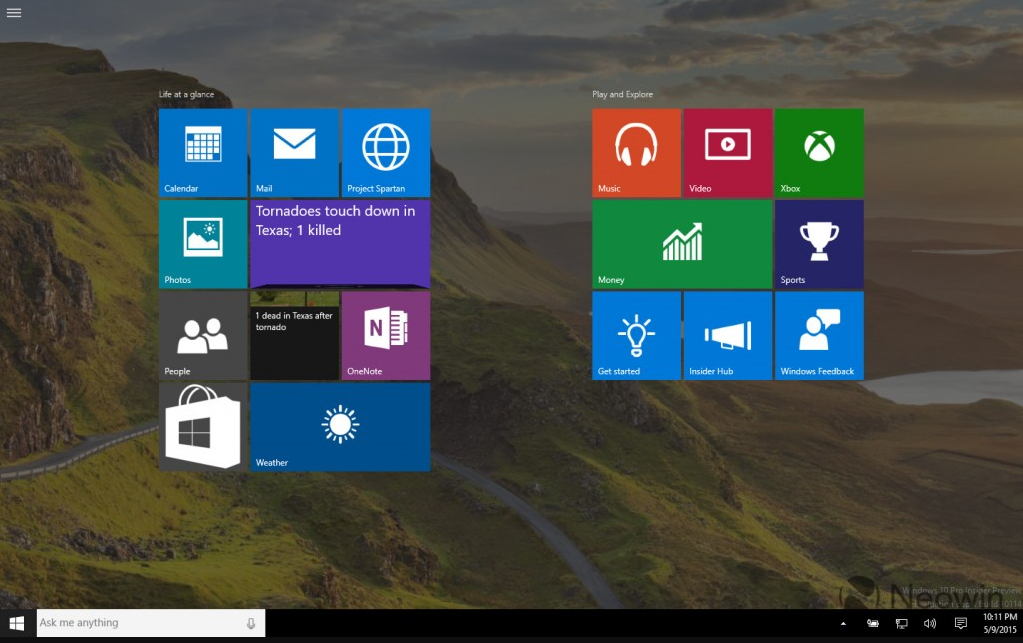This screenshot has width=1023, height=643.
Task: Click the 'Play and Explore' group header
Action: pos(622,94)
